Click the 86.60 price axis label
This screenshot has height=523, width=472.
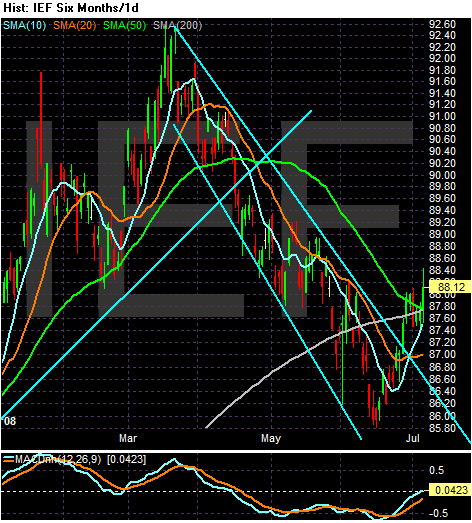click(x=442, y=379)
